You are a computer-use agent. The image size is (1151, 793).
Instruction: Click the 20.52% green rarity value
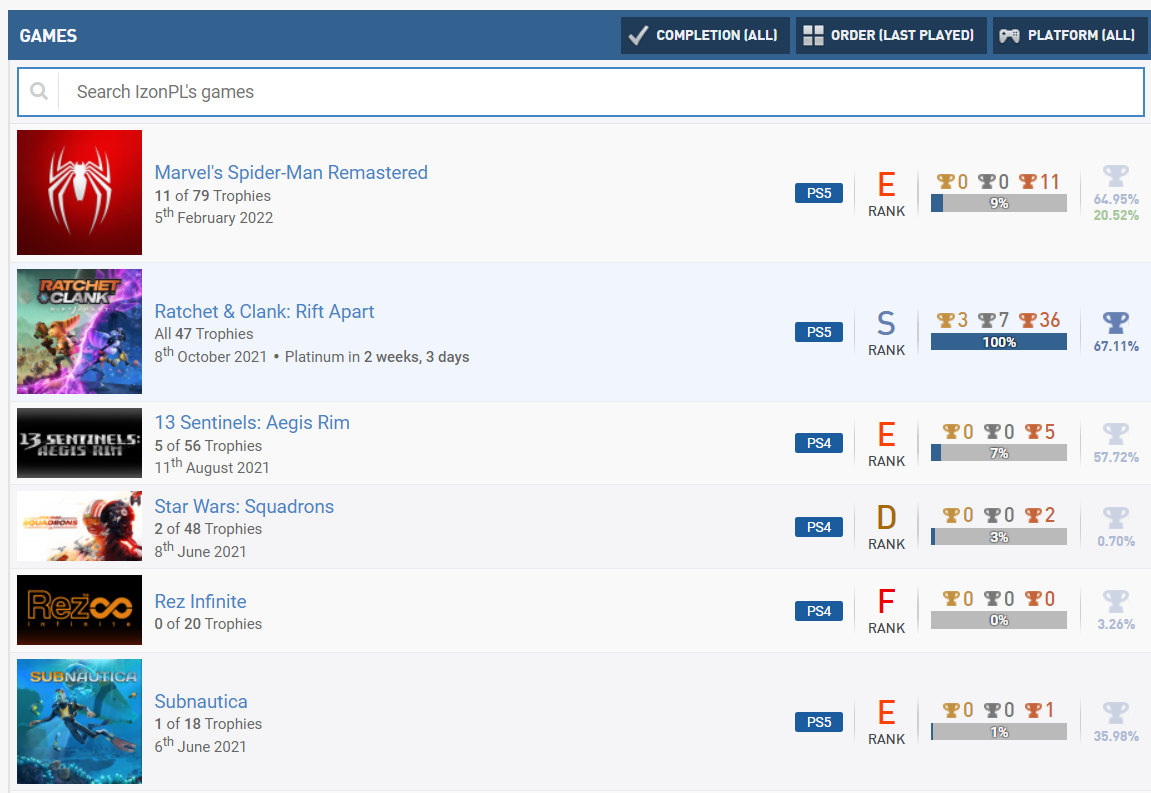pyautogui.click(x=1116, y=215)
